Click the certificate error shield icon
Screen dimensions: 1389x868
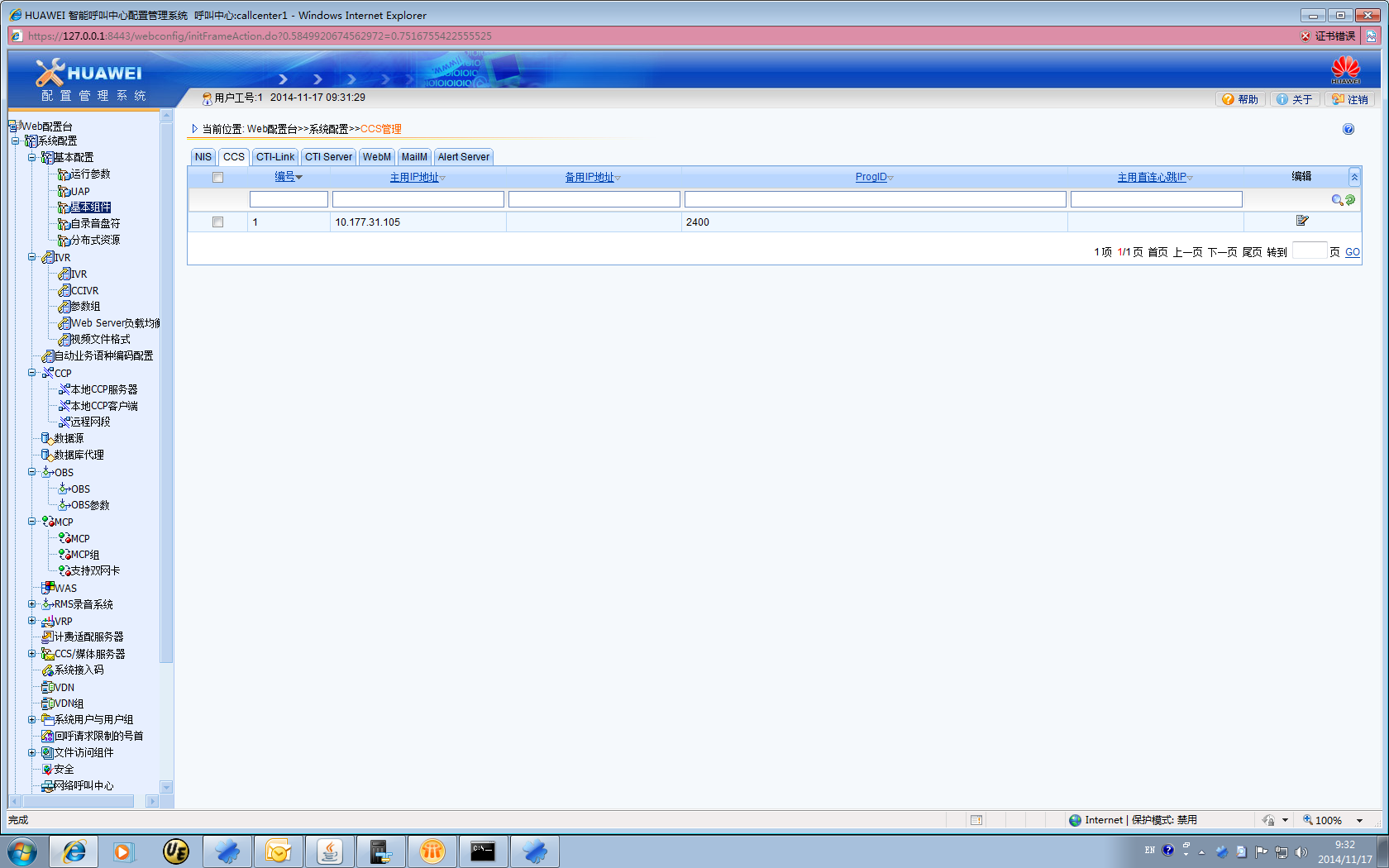[1305, 36]
